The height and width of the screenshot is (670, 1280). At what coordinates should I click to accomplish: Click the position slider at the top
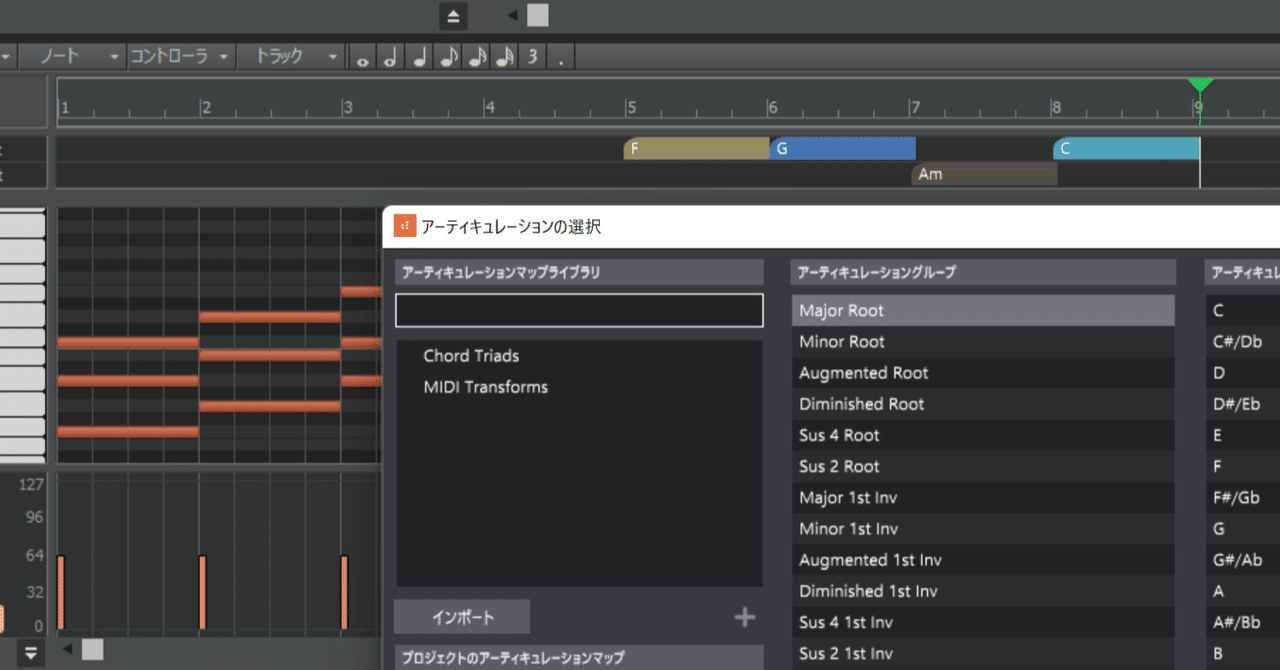pos(537,15)
